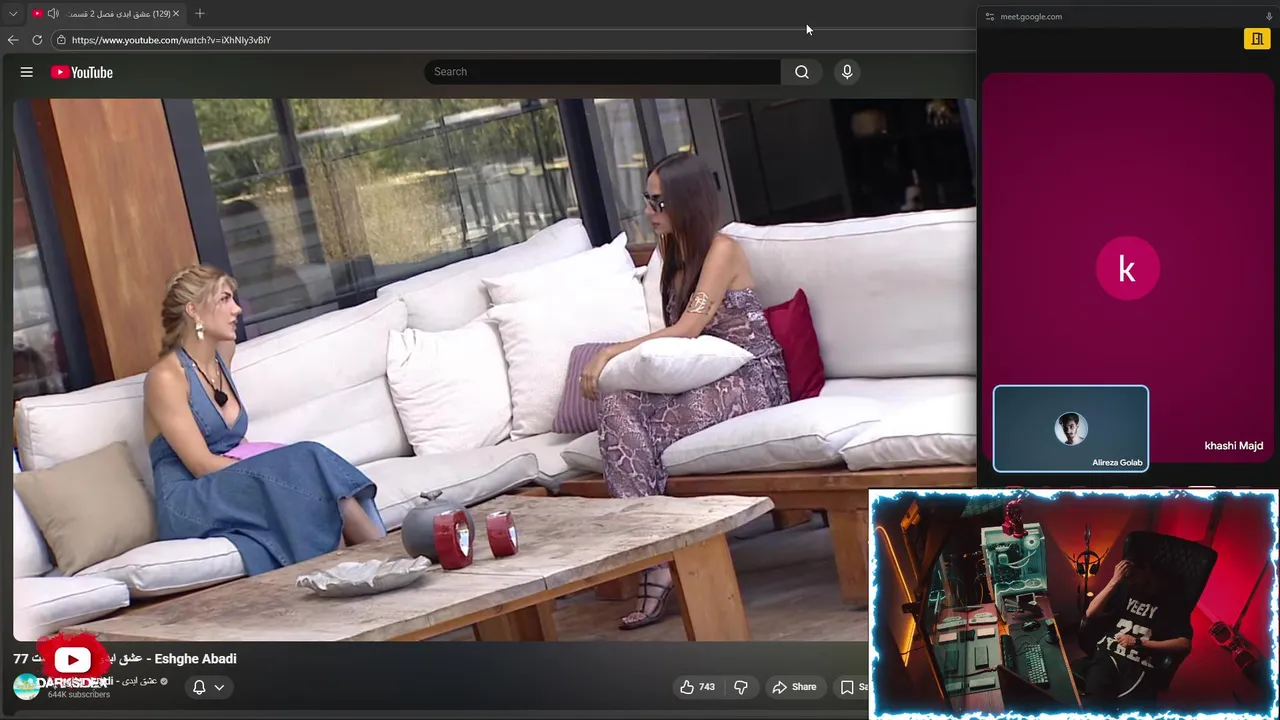Run the search with the magnifier button
The image size is (1280, 720).
pyautogui.click(x=802, y=72)
